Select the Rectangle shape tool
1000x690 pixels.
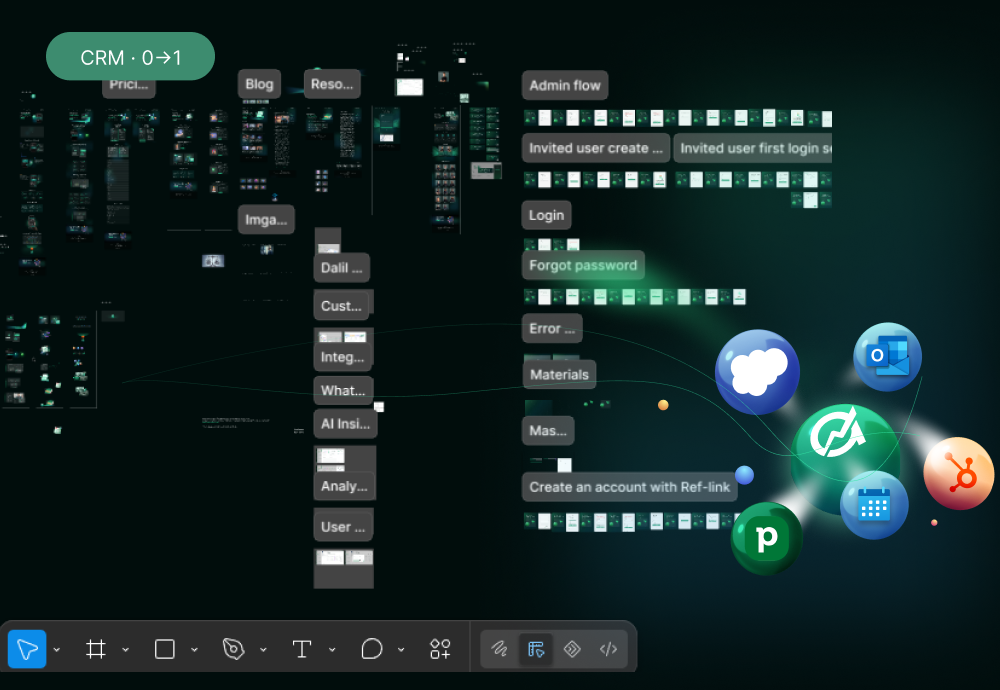click(x=165, y=649)
